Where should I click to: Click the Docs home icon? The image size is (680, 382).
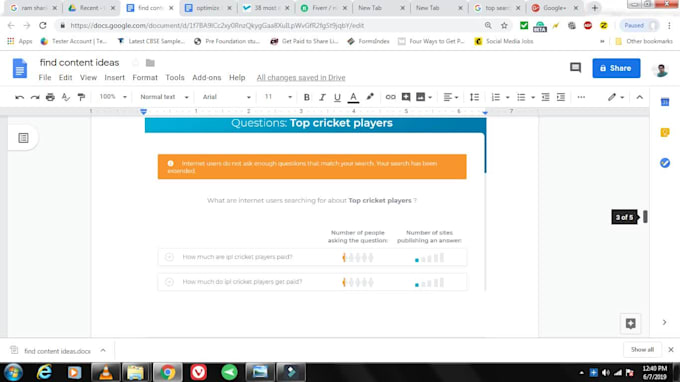pyautogui.click(x=20, y=69)
